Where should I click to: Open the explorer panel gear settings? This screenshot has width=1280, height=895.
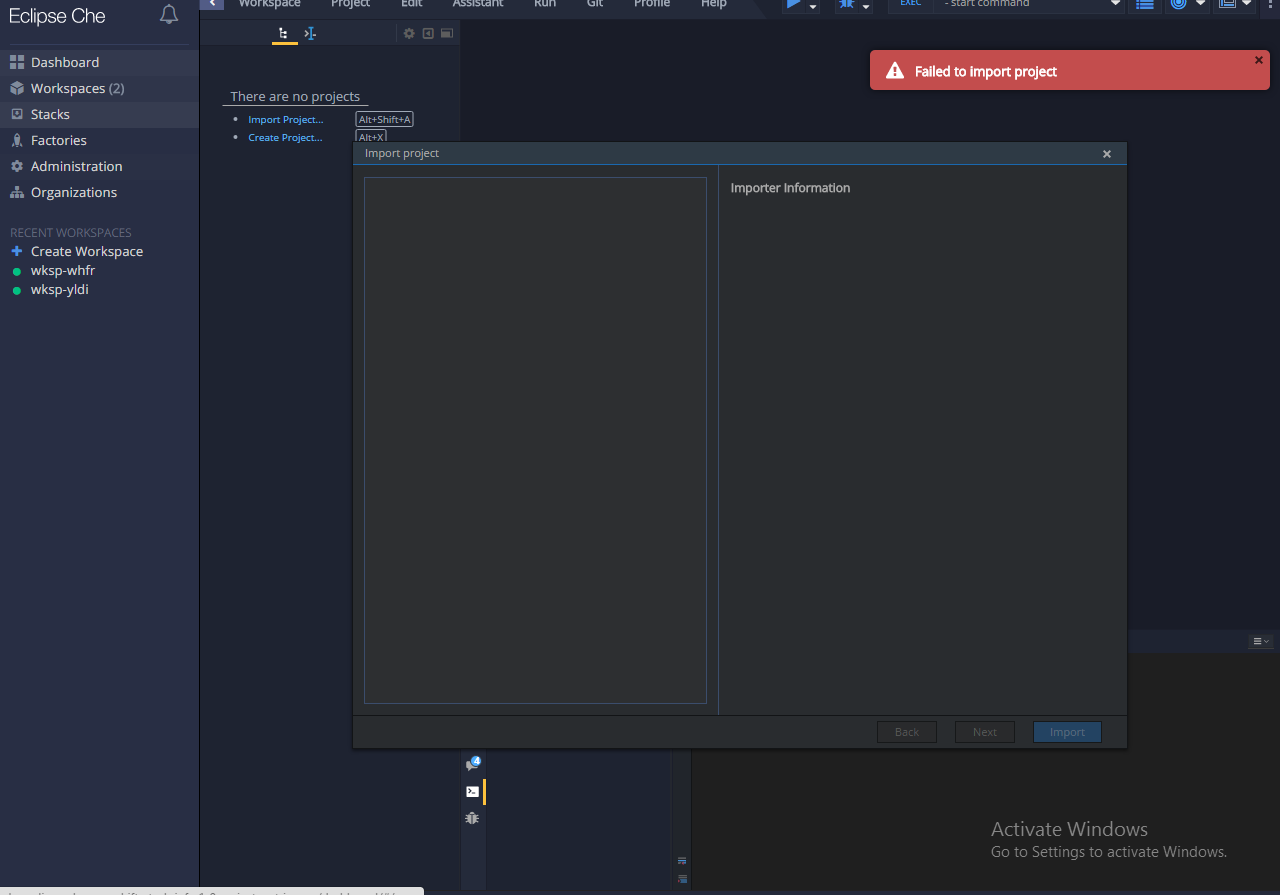point(409,34)
